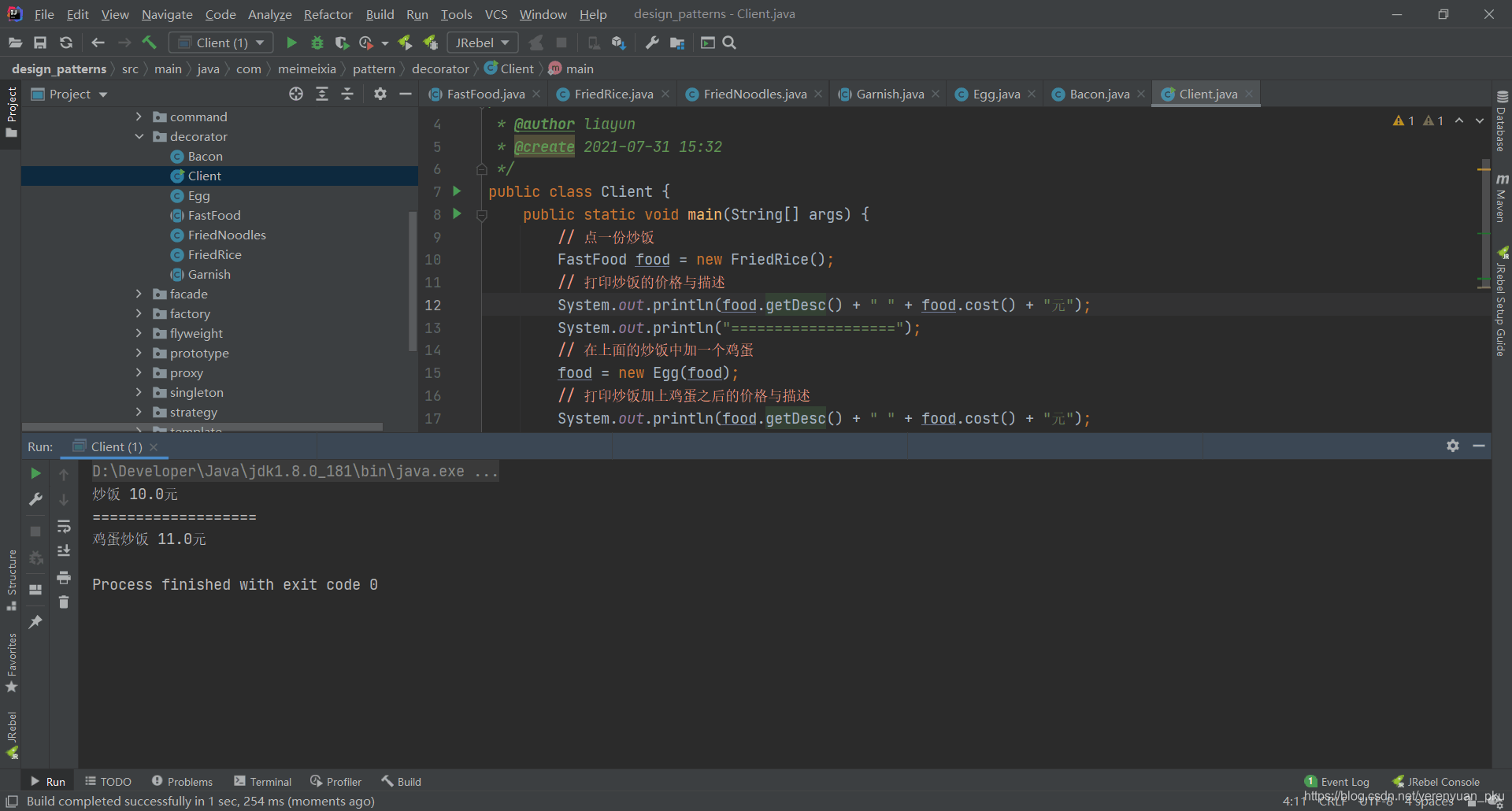The height and width of the screenshot is (811, 1512).
Task: Open the Project view selector dropdown
Action: (x=69, y=94)
